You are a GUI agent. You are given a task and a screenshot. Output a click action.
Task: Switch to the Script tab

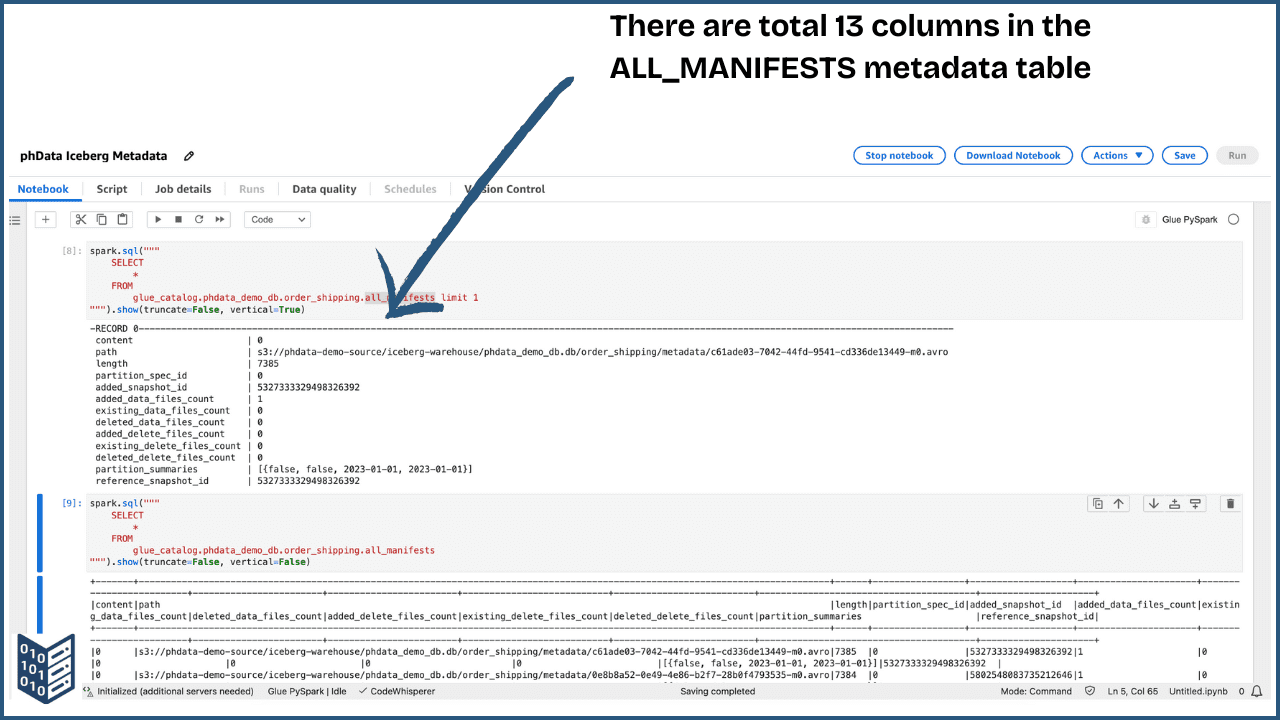point(112,189)
